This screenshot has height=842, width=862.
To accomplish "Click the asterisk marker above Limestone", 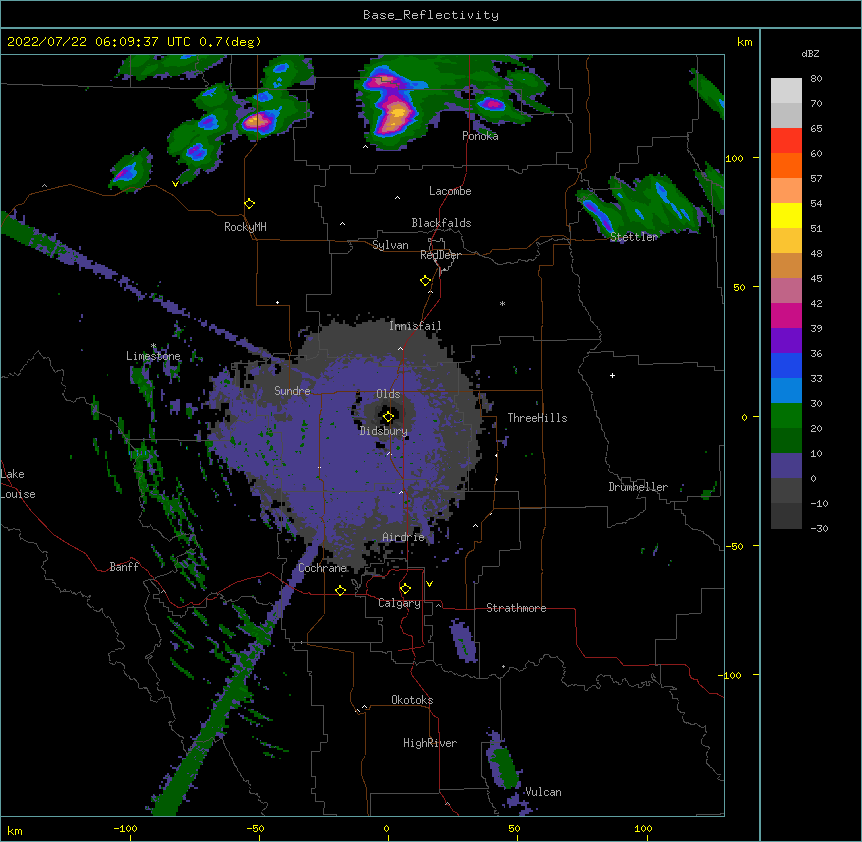I will click(x=154, y=346).
